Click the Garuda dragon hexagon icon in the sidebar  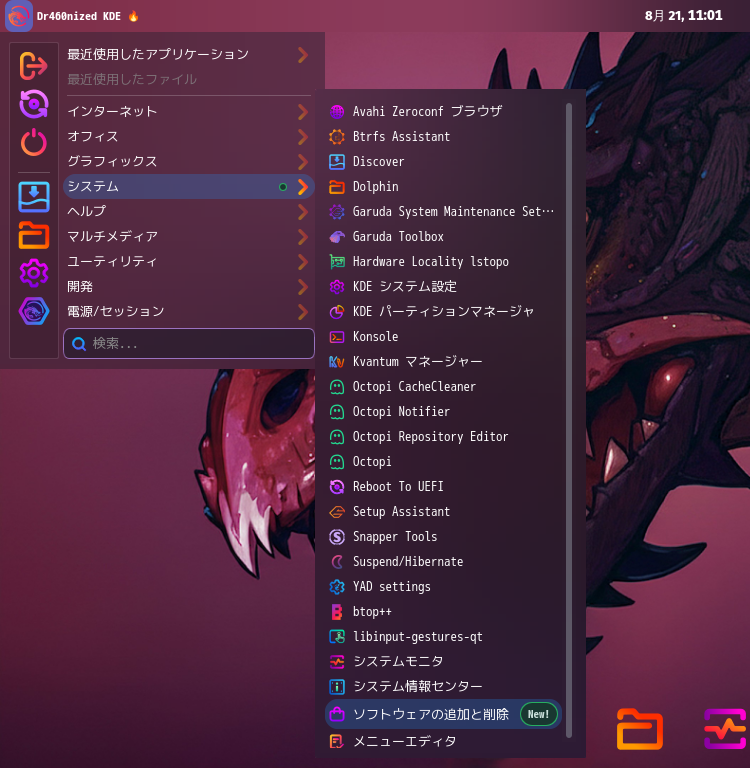click(33, 311)
